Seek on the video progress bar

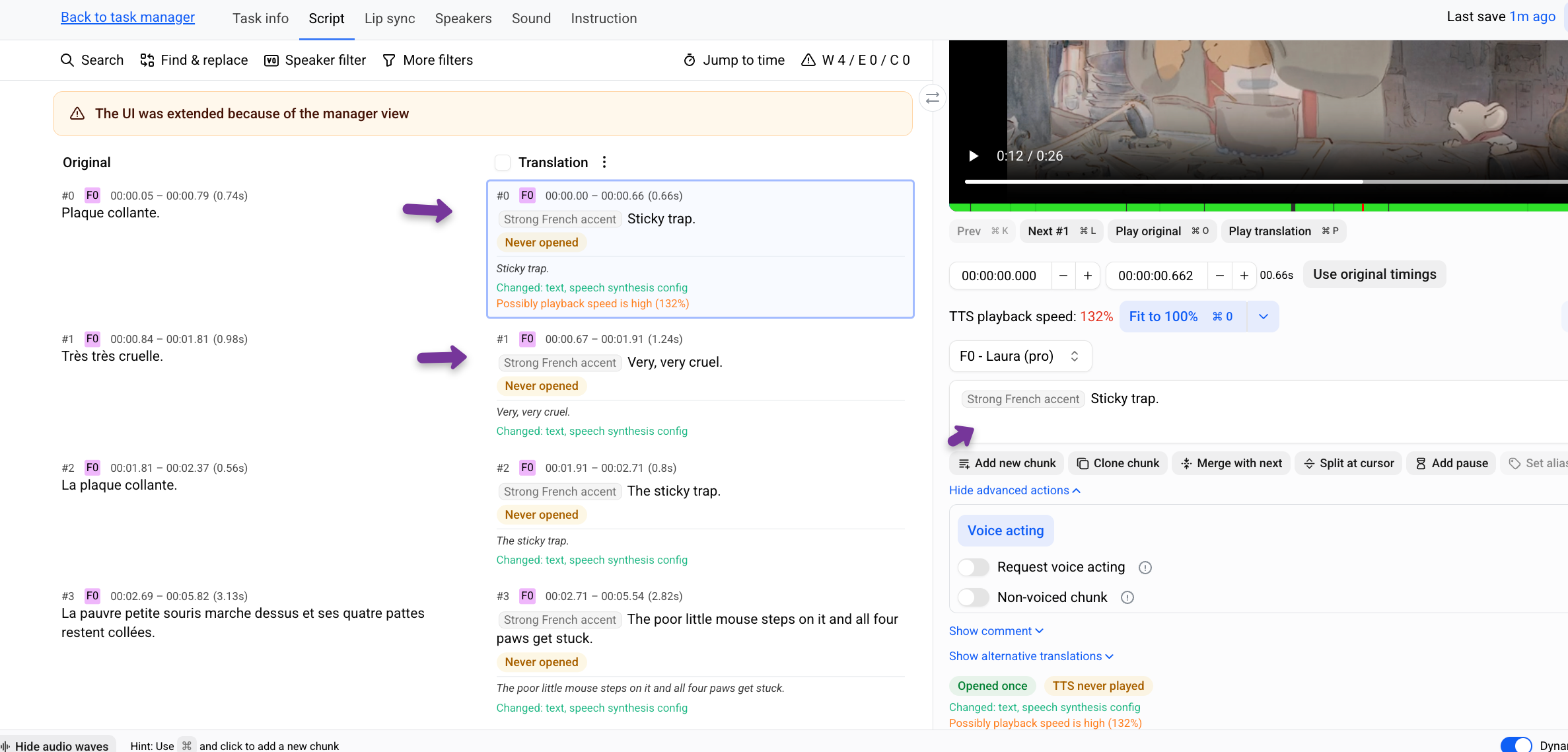tap(1266, 181)
